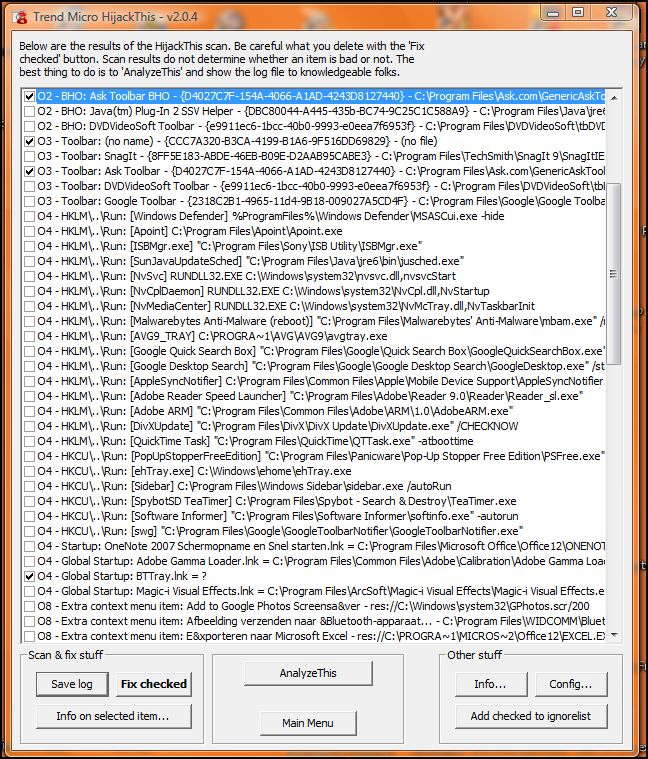Viewport: 648px width, 759px height.
Task: Select the Google Quick Search Box row
Action: point(321,351)
